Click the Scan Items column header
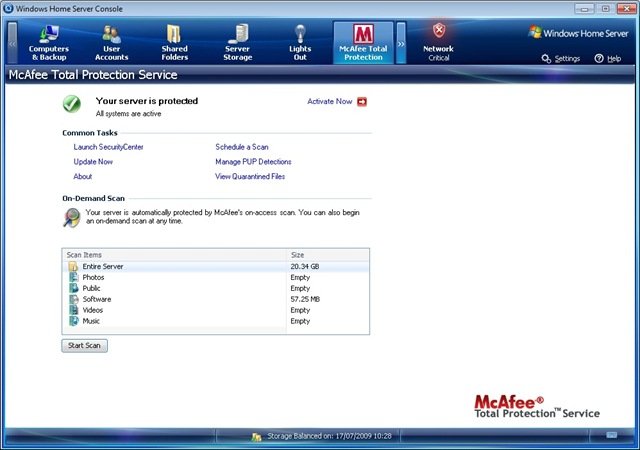640x450 pixels. click(x=174, y=255)
